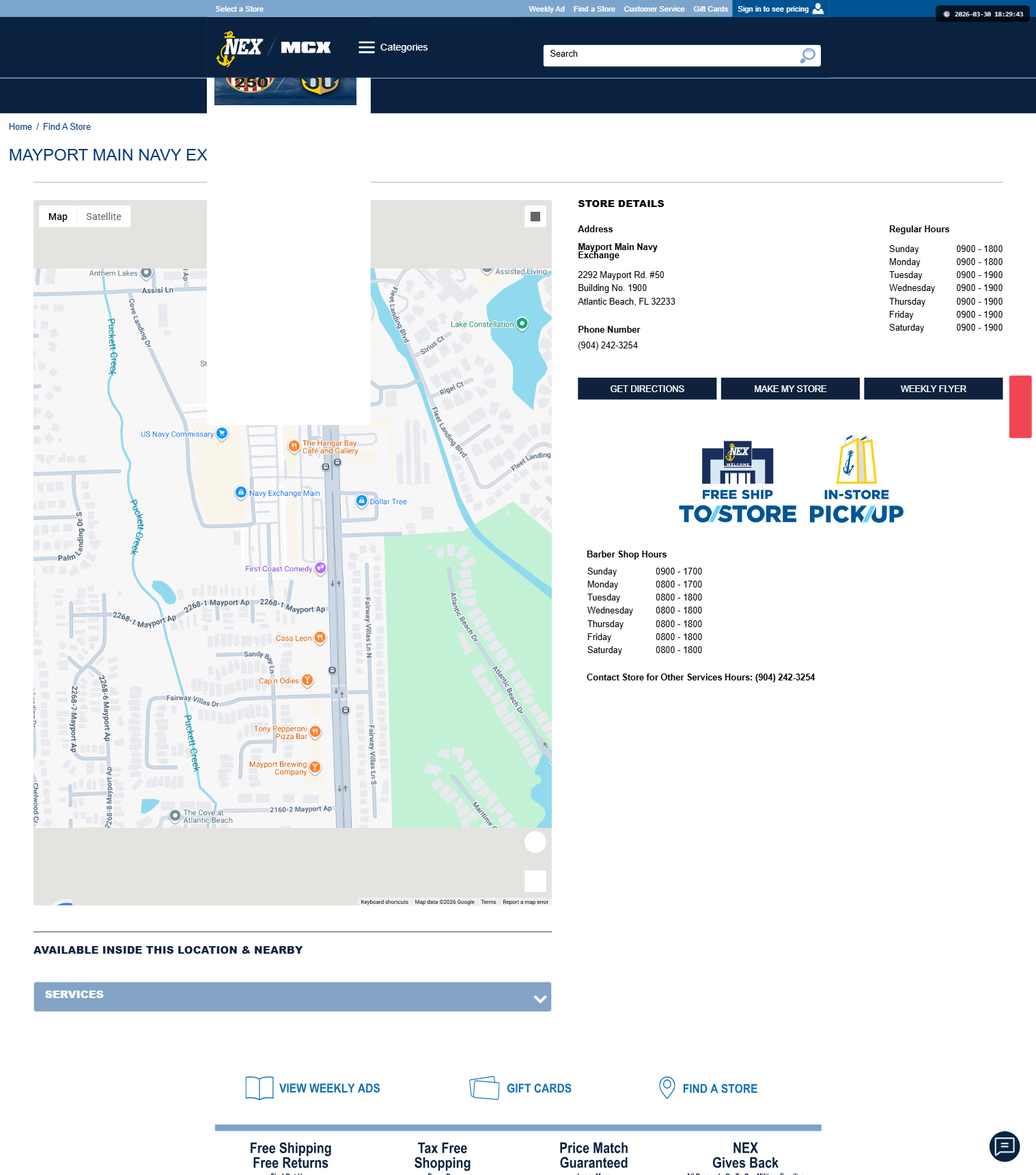Click map Keyboard shortcuts link

click(384, 902)
